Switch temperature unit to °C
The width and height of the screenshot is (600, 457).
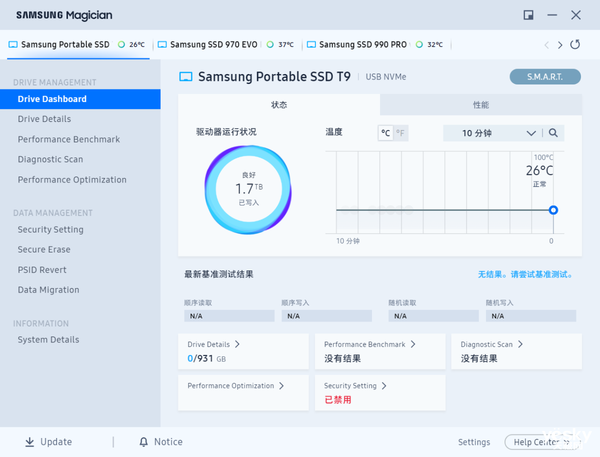coord(386,133)
